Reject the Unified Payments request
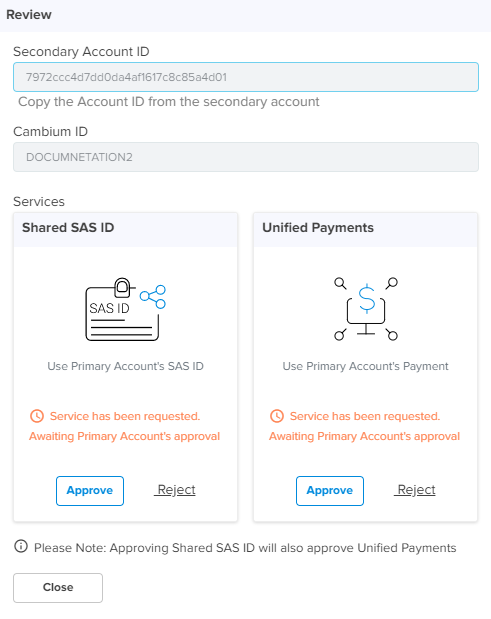The width and height of the screenshot is (491, 619). coord(415,490)
